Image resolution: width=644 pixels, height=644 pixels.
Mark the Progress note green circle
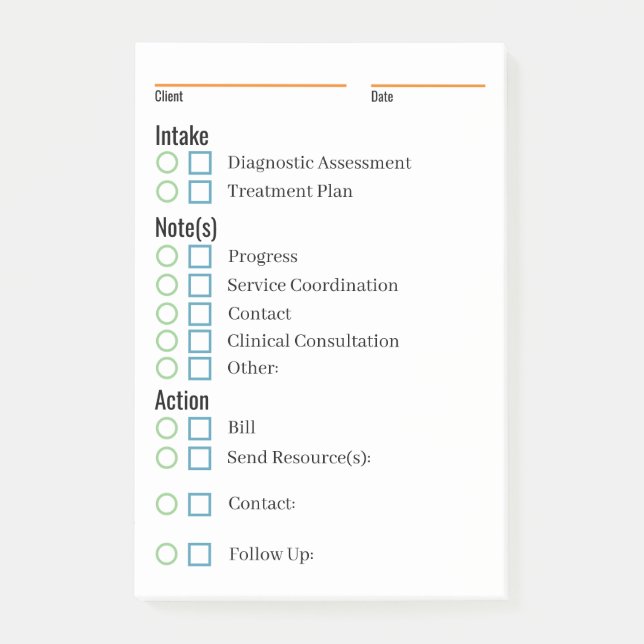point(167,257)
